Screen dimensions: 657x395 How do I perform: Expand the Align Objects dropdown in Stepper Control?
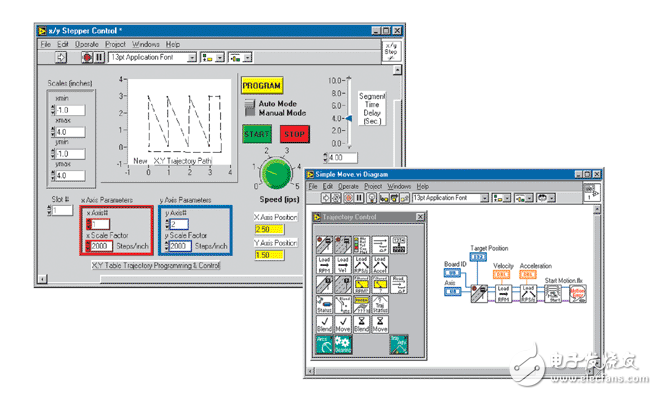pyautogui.click(x=212, y=57)
